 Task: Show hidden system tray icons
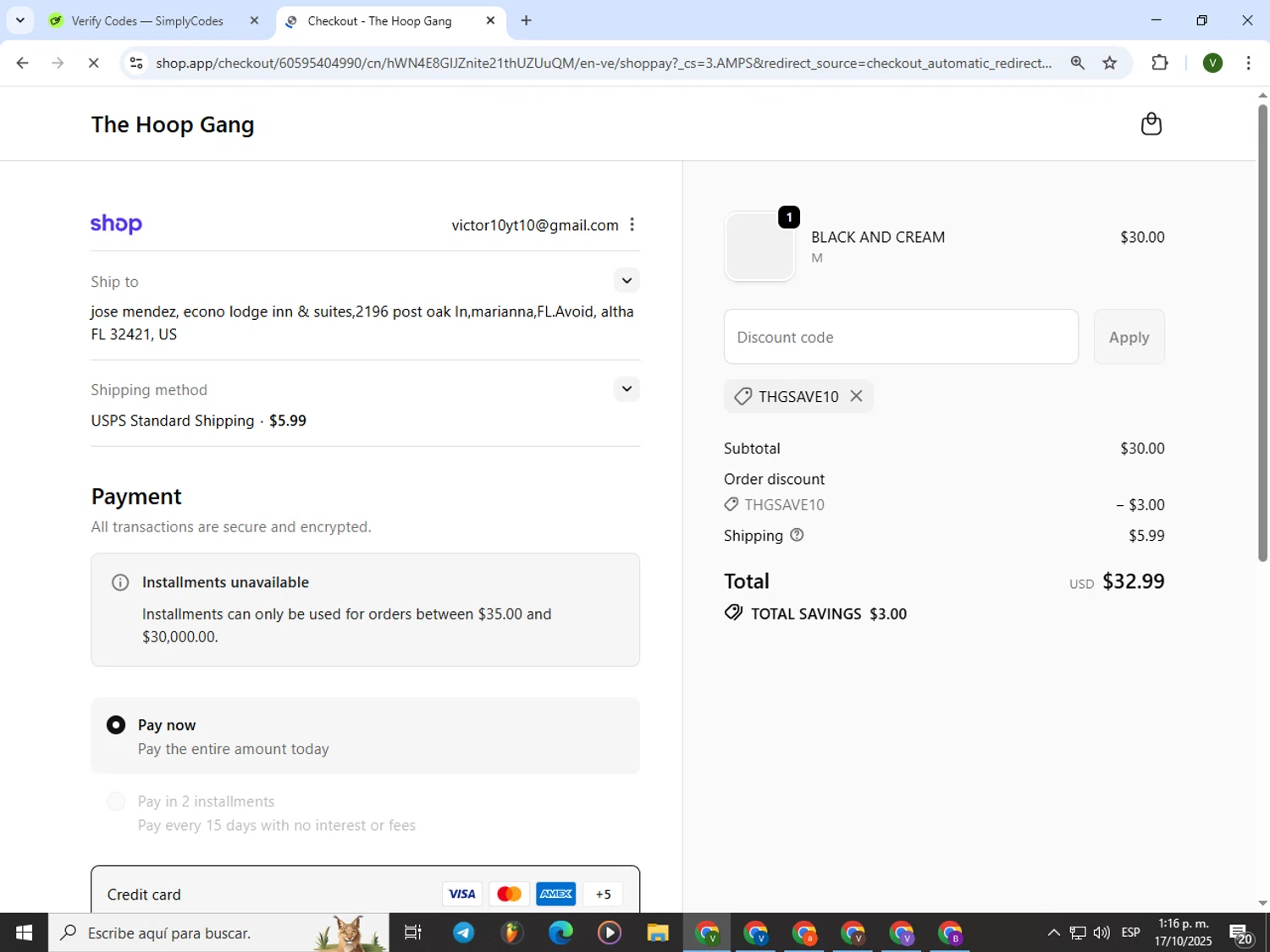[x=1053, y=933]
